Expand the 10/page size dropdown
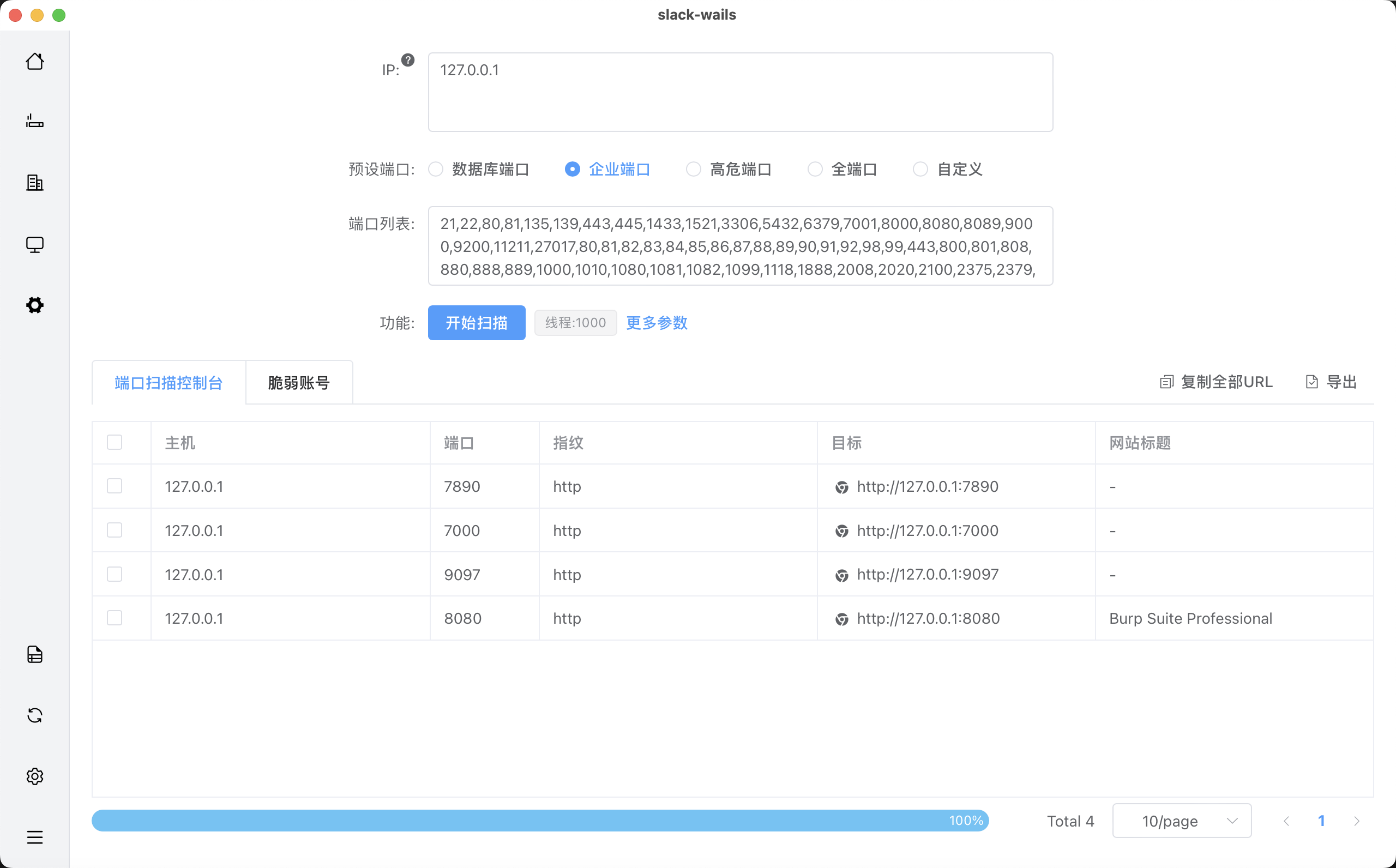The height and width of the screenshot is (868, 1396). click(x=1181, y=821)
